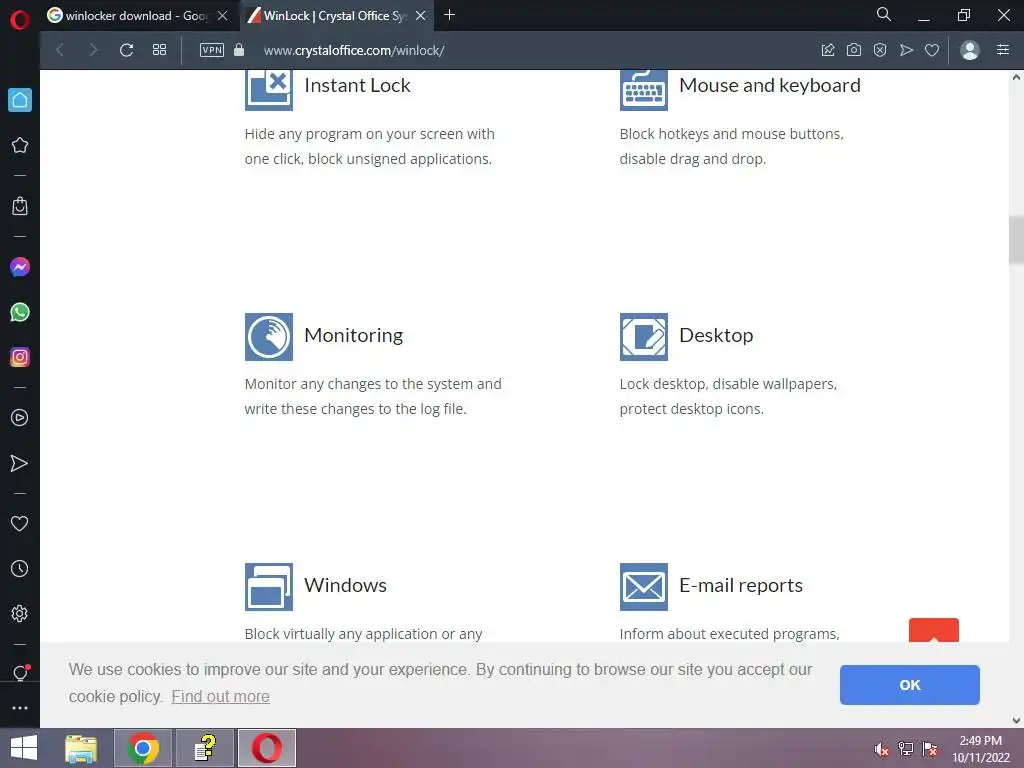Click the Desktop heading
Viewport: 1024px width, 768px height.
coord(716,336)
